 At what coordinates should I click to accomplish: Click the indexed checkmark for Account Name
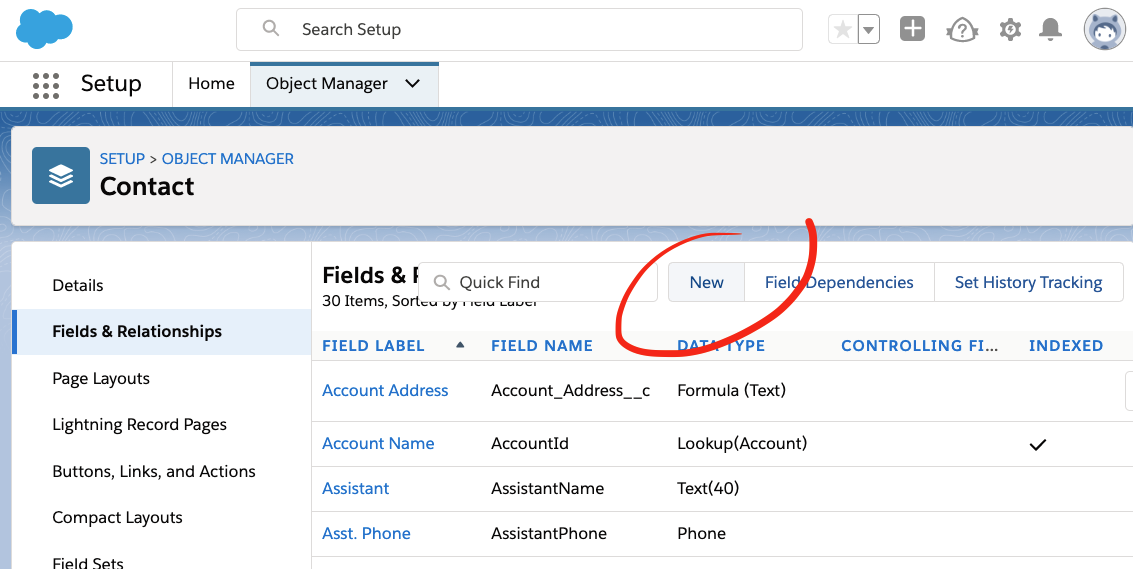pos(1038,444)
